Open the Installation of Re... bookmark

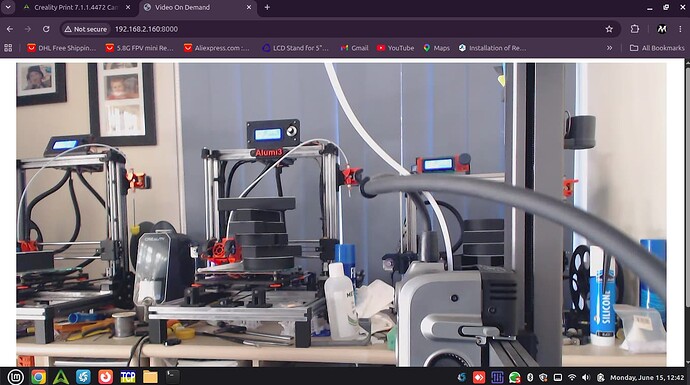click(492, 48)
